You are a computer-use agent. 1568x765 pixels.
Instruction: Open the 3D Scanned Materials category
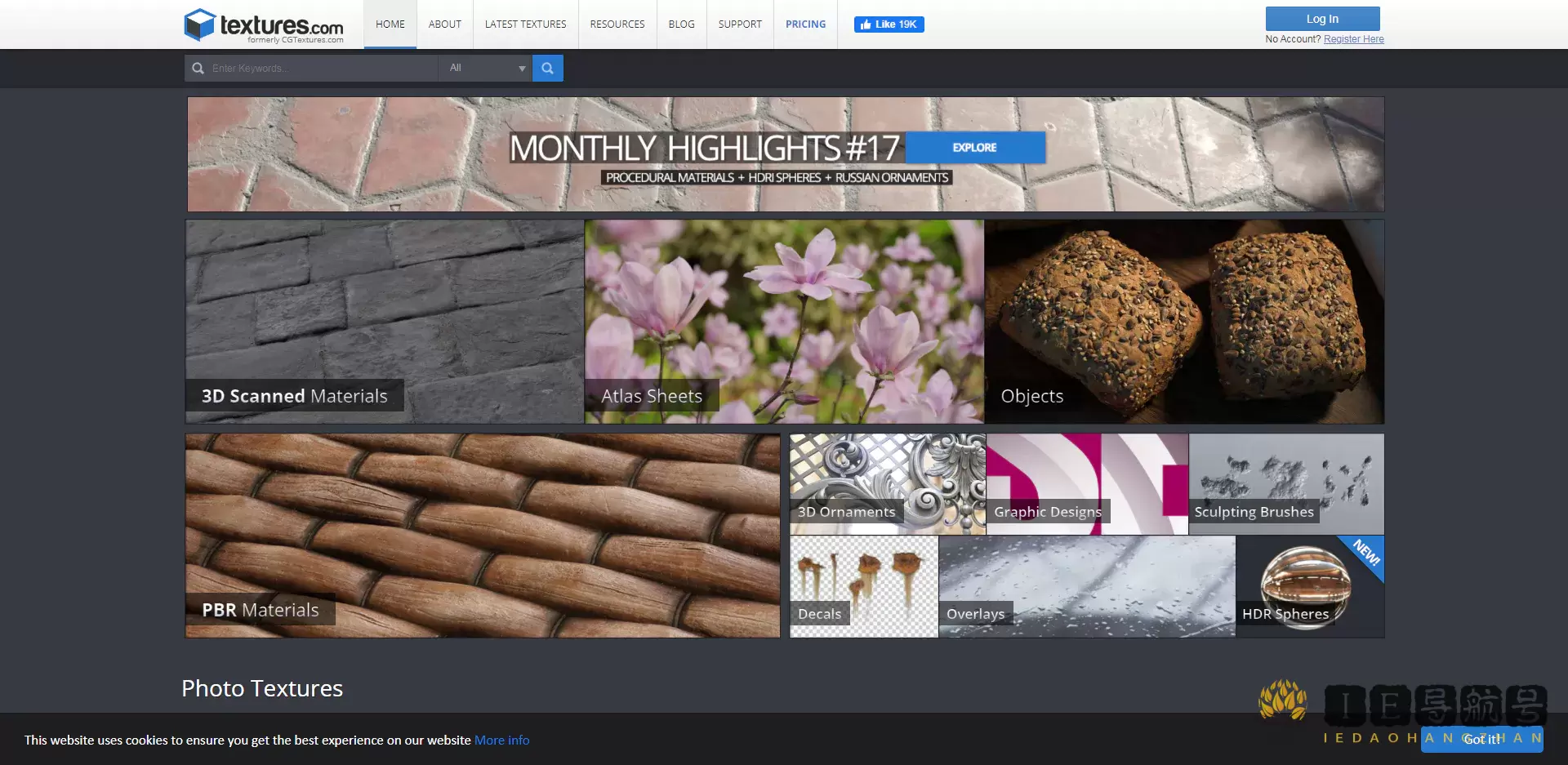pos(384,321)
